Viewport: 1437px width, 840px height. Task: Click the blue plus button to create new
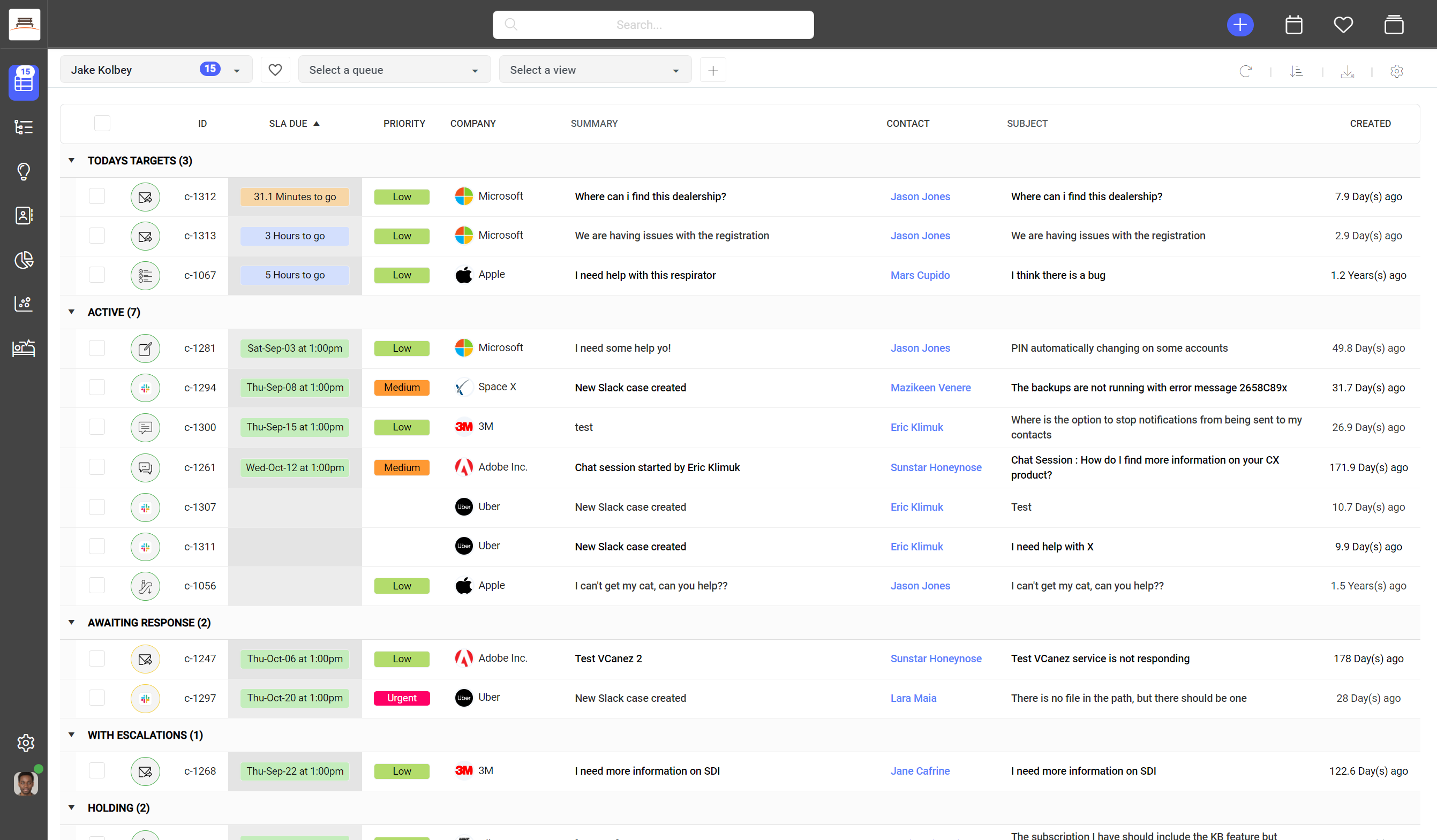coord(1241,25)
